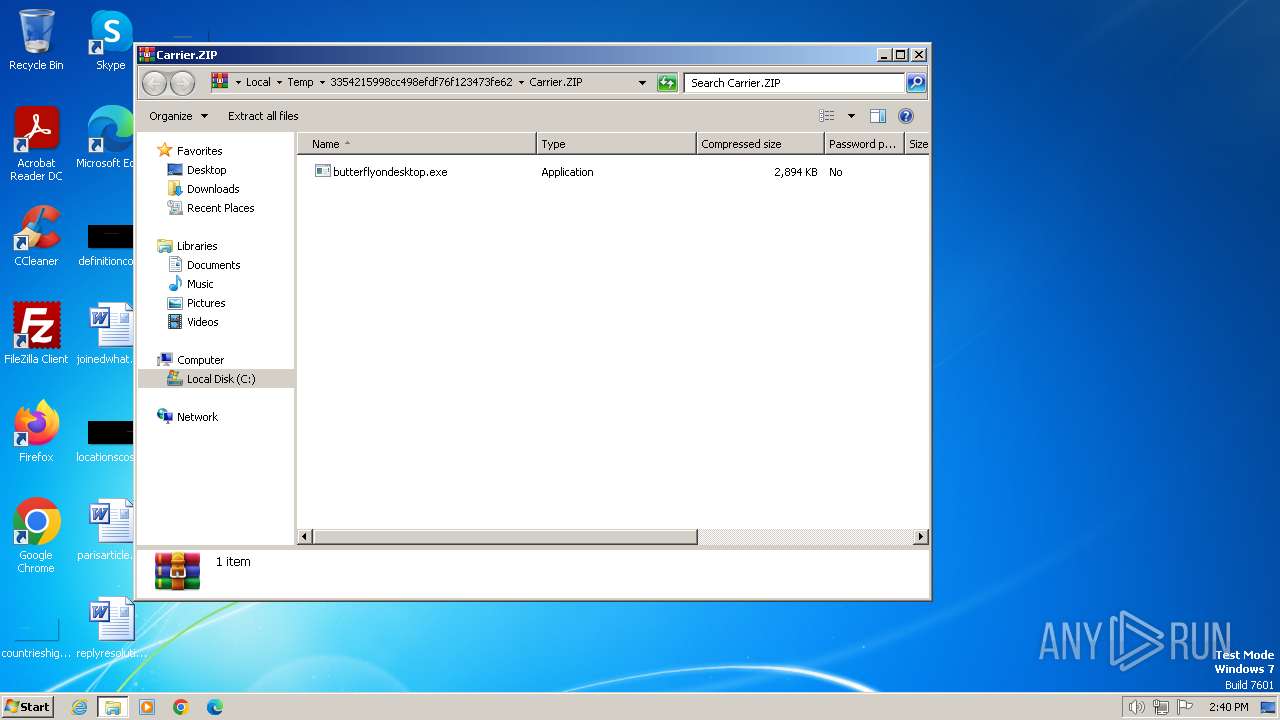1280x720 pixels.
Task: Expand the address bar history dropdown
Action: (642, 83)
